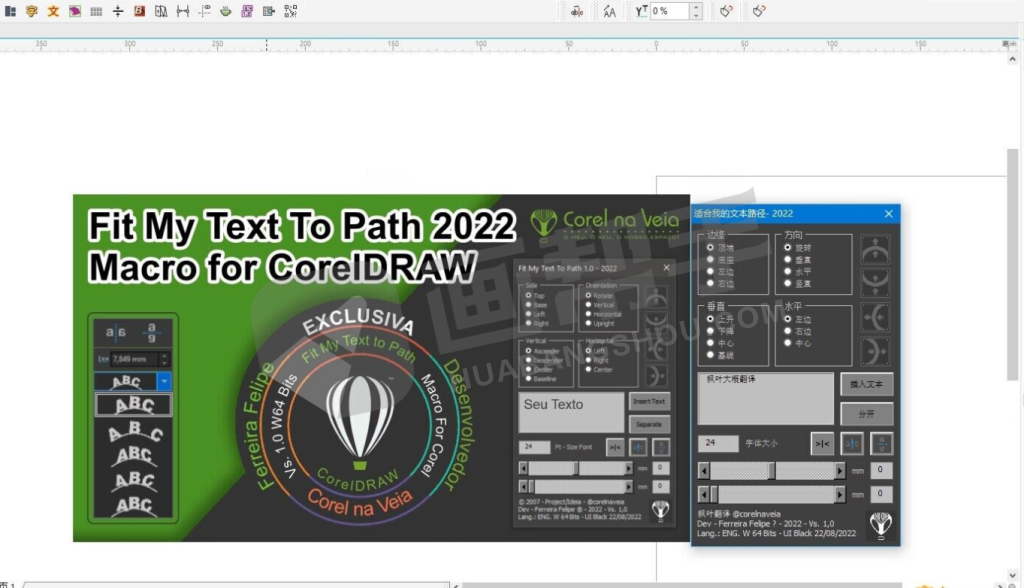This screenshot has height=588, width=1024.
Task: Click the upper slider's right arrow
Action: pyautogui.click(x=840, y=470)
